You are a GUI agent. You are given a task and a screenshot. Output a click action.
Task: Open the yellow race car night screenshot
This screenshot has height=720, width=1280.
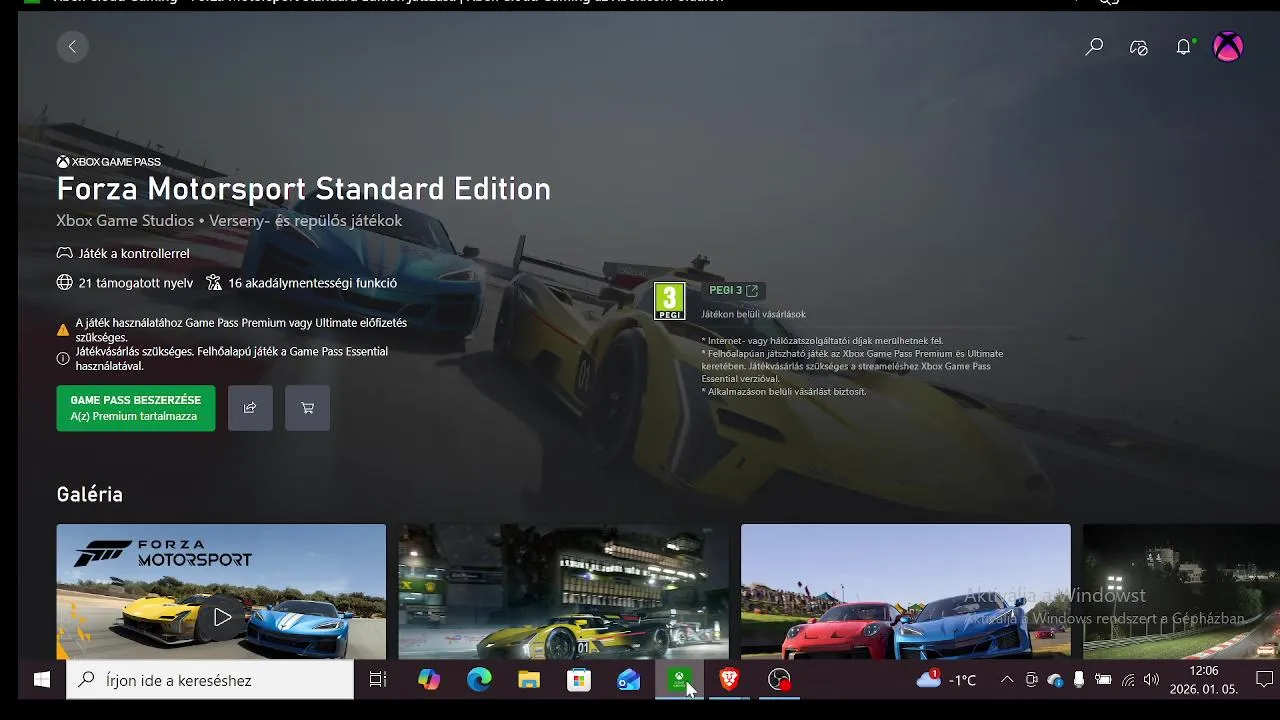(563, 591)
